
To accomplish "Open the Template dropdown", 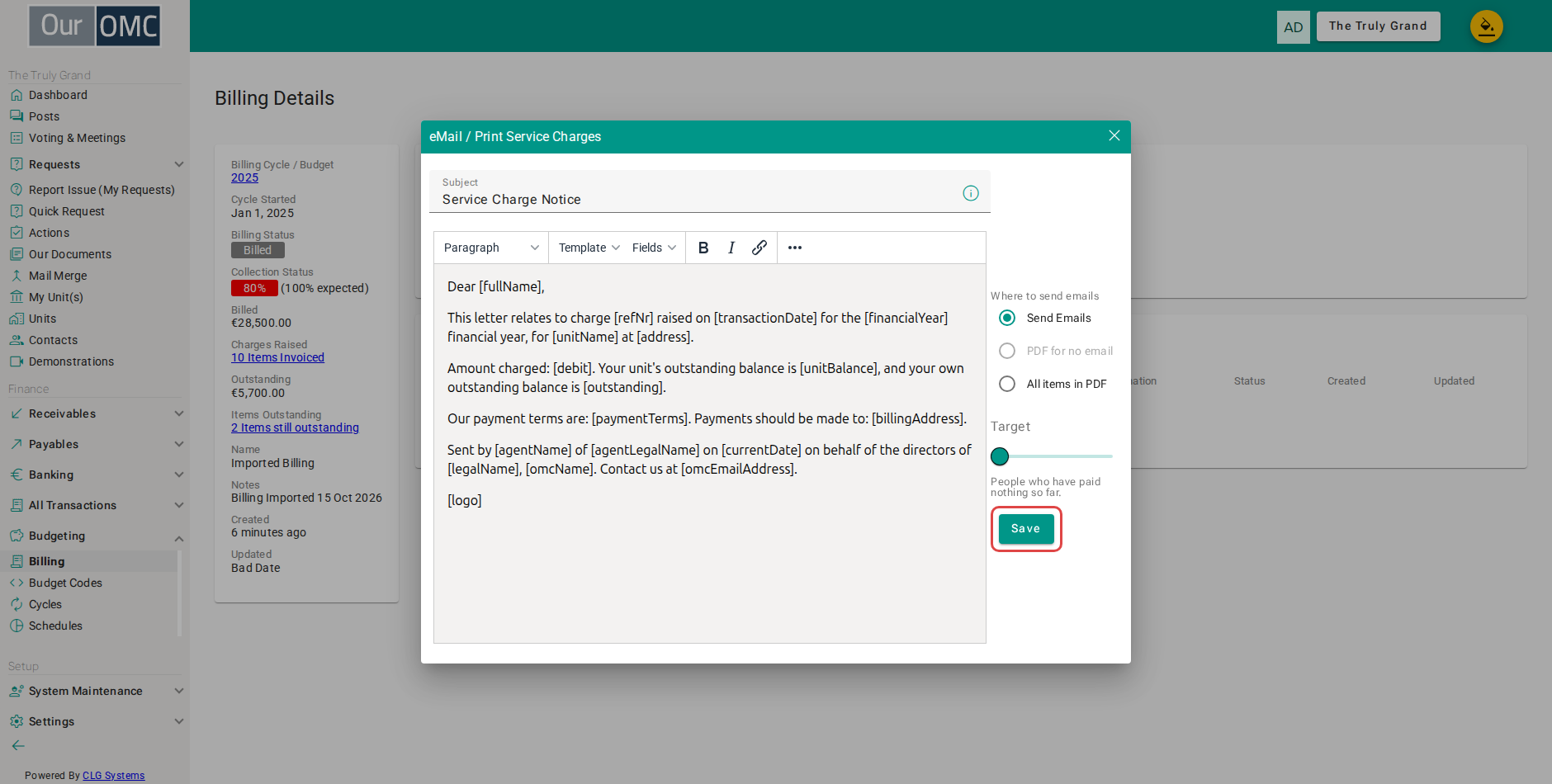I will click(x=589, y=248).
